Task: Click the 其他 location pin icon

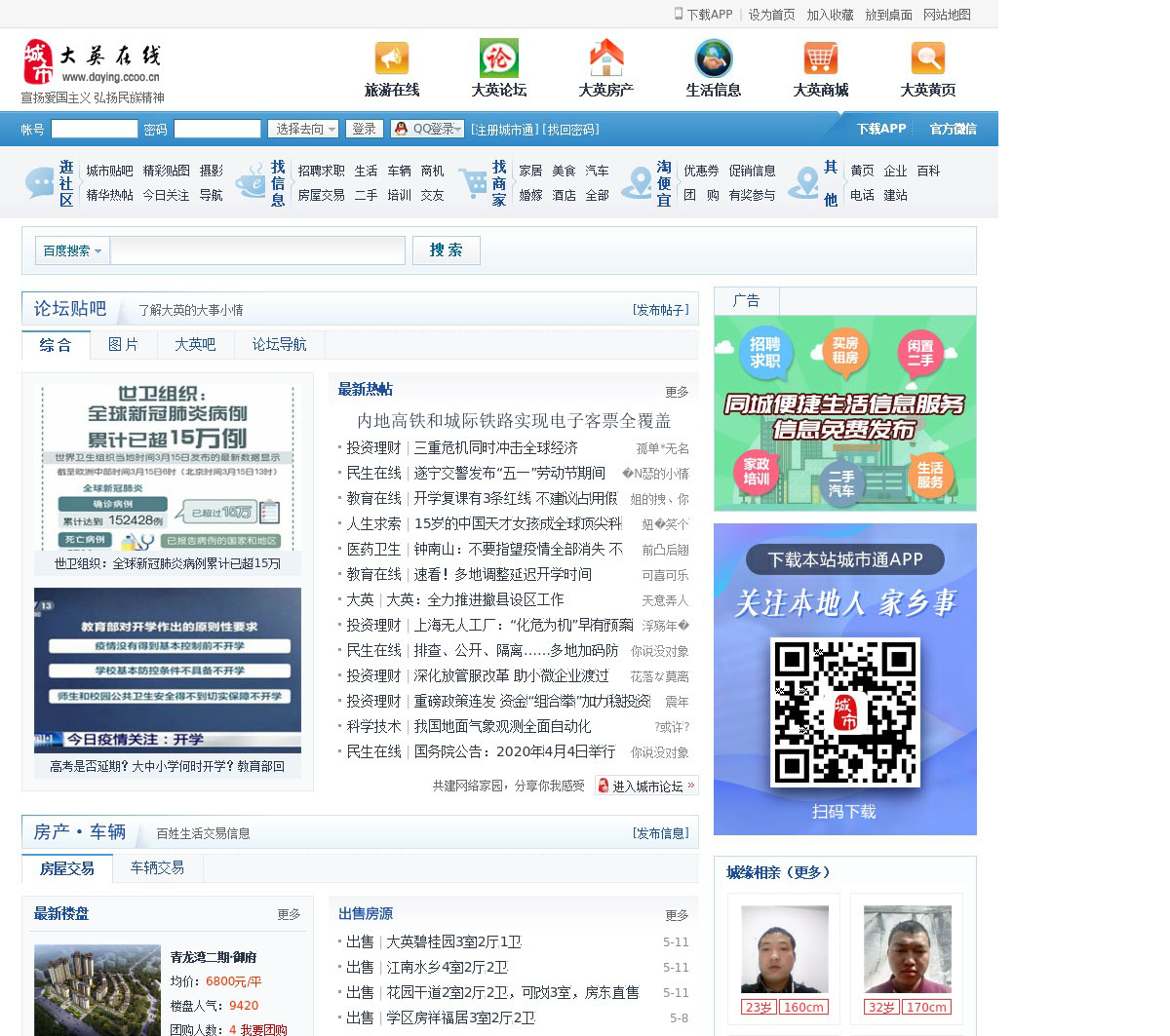Action: [x=804, y=182]
